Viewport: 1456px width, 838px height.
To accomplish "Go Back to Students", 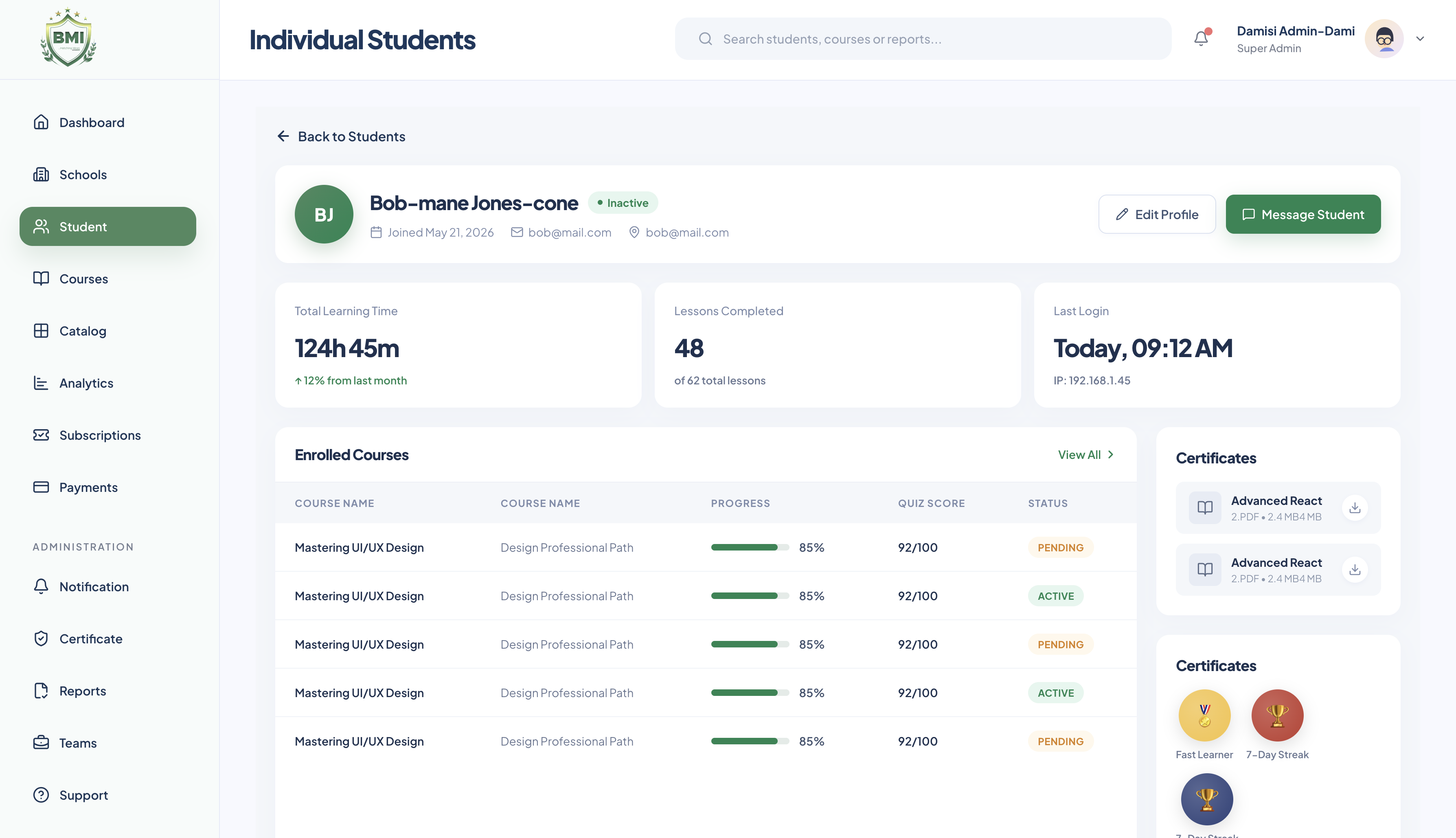I will [x=341, y=136].
